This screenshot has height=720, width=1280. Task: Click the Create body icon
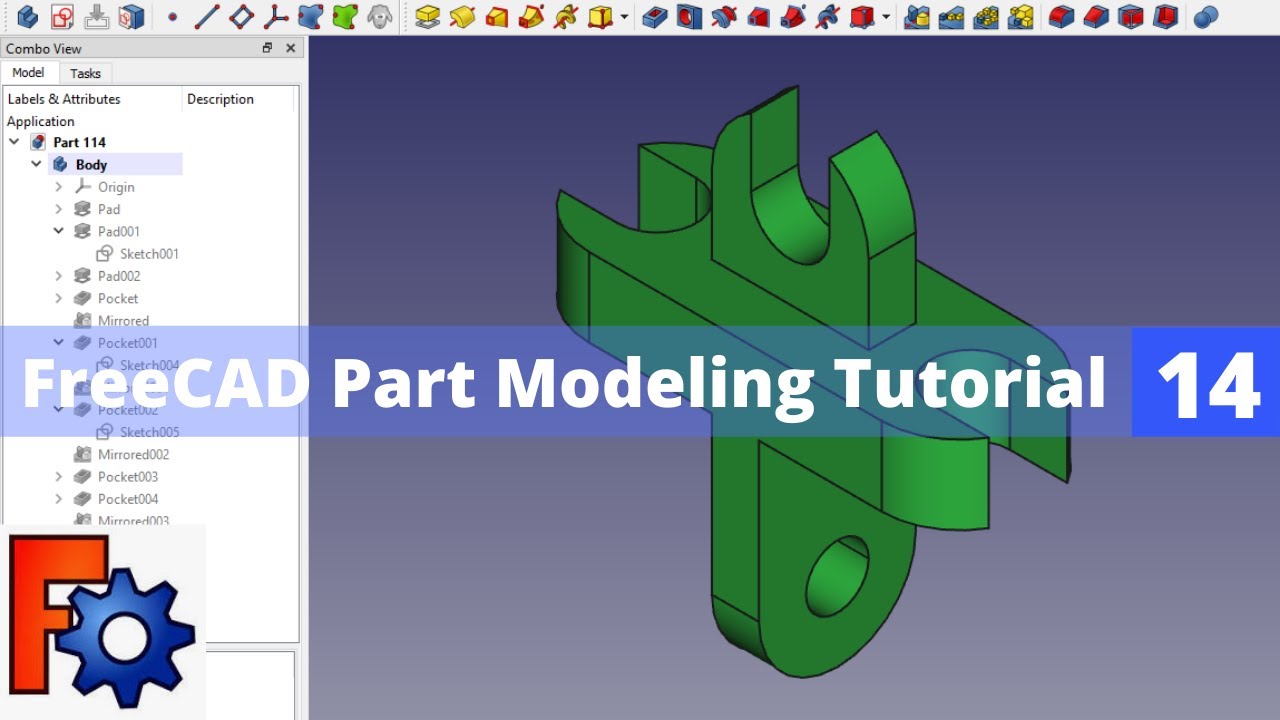(28, 16)
